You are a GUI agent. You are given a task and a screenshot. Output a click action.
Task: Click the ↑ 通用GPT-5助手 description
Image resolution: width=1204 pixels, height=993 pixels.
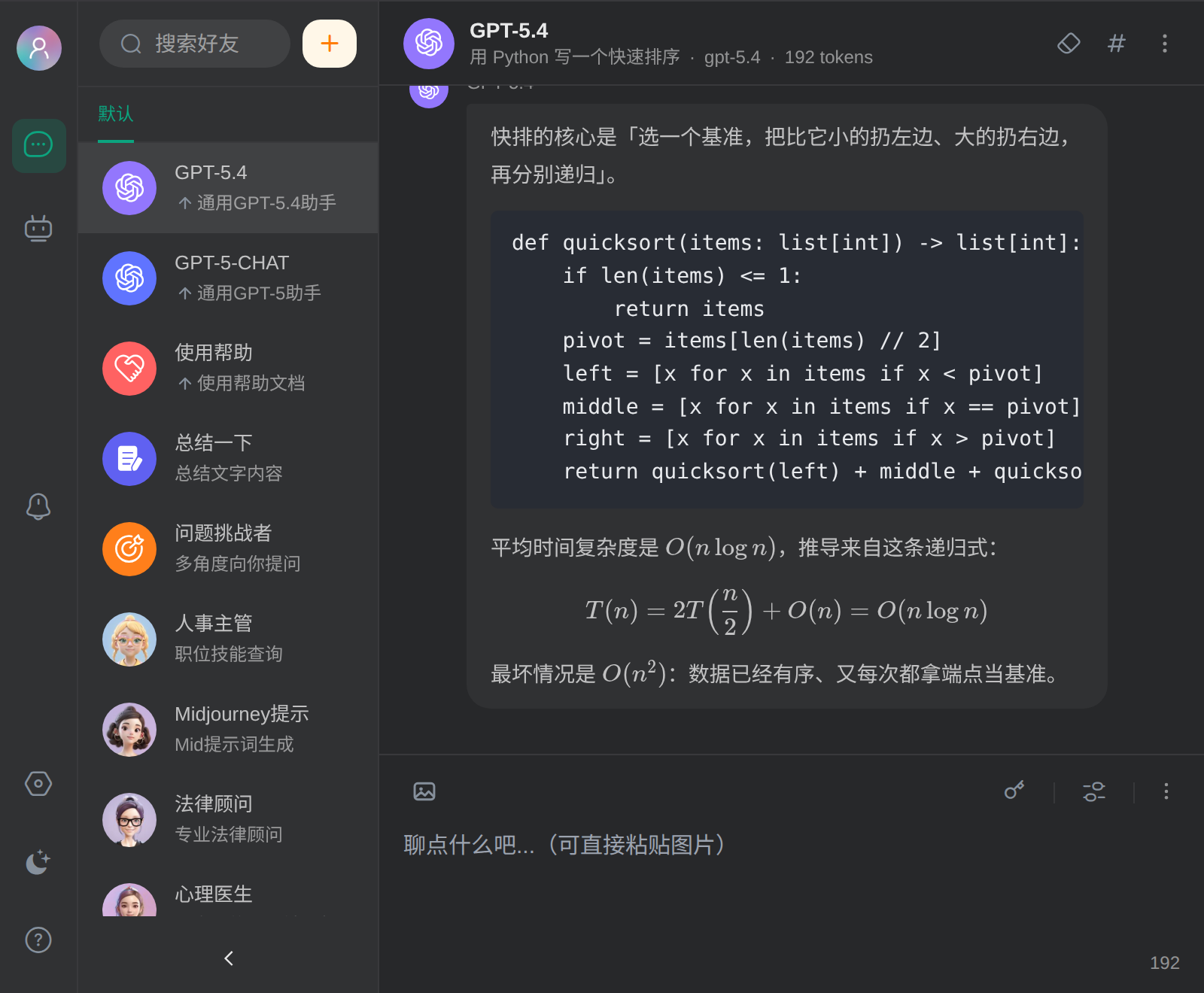pos(249,293)
